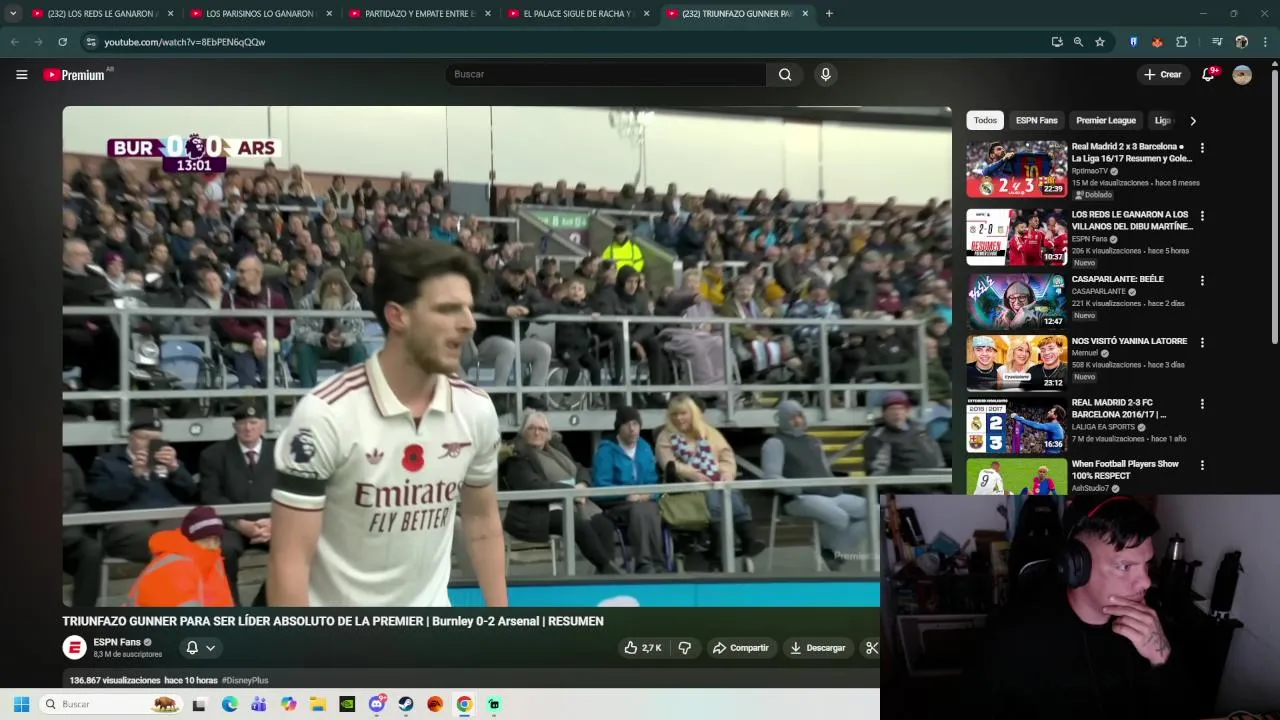
Task: Open NOS VISITÓ YANINA LATORRE thumbnail
Action: pyautogui.click(x=1016, y=363)
